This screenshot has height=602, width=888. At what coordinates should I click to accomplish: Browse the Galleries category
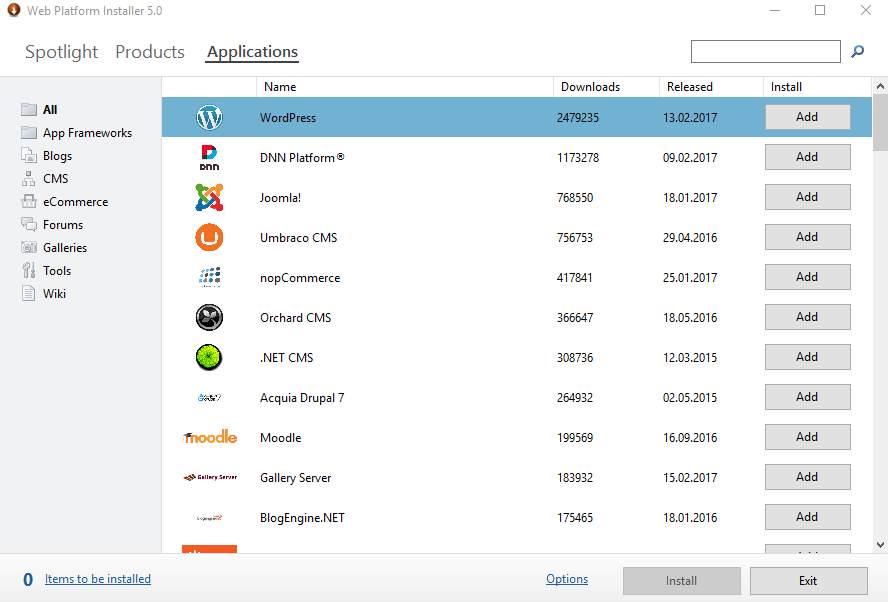65,247
